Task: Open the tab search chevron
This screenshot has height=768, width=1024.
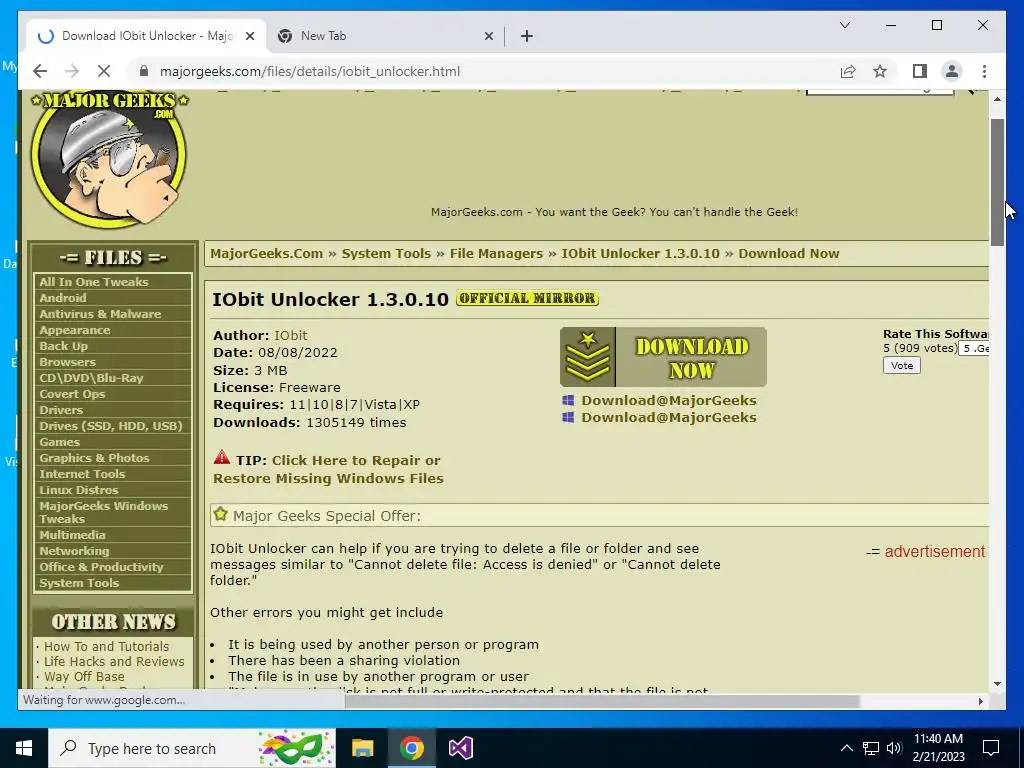Action: point(844,25)
